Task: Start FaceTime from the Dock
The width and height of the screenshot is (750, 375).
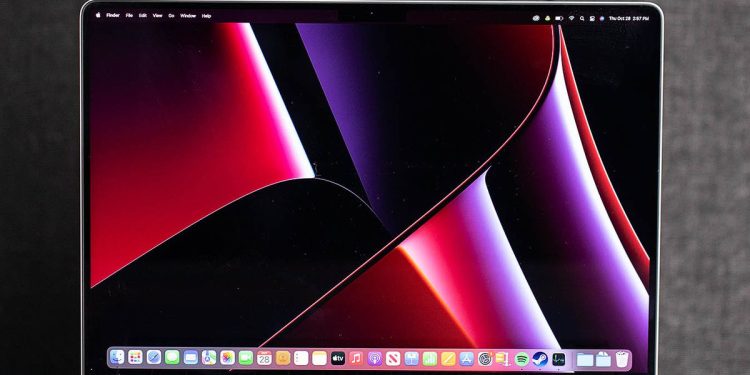Action: coord(246,357)
